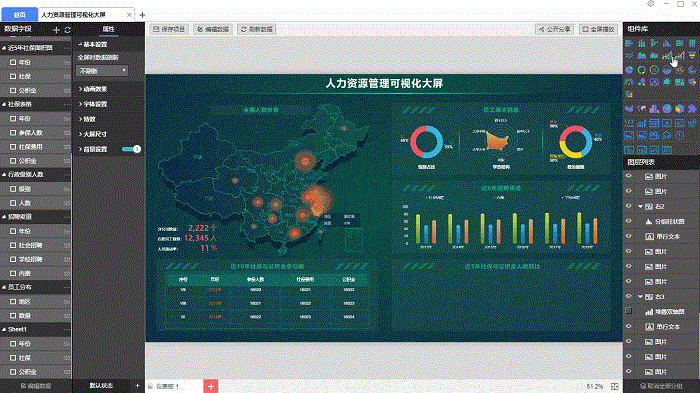Insert an area chart component

[642, 56]
